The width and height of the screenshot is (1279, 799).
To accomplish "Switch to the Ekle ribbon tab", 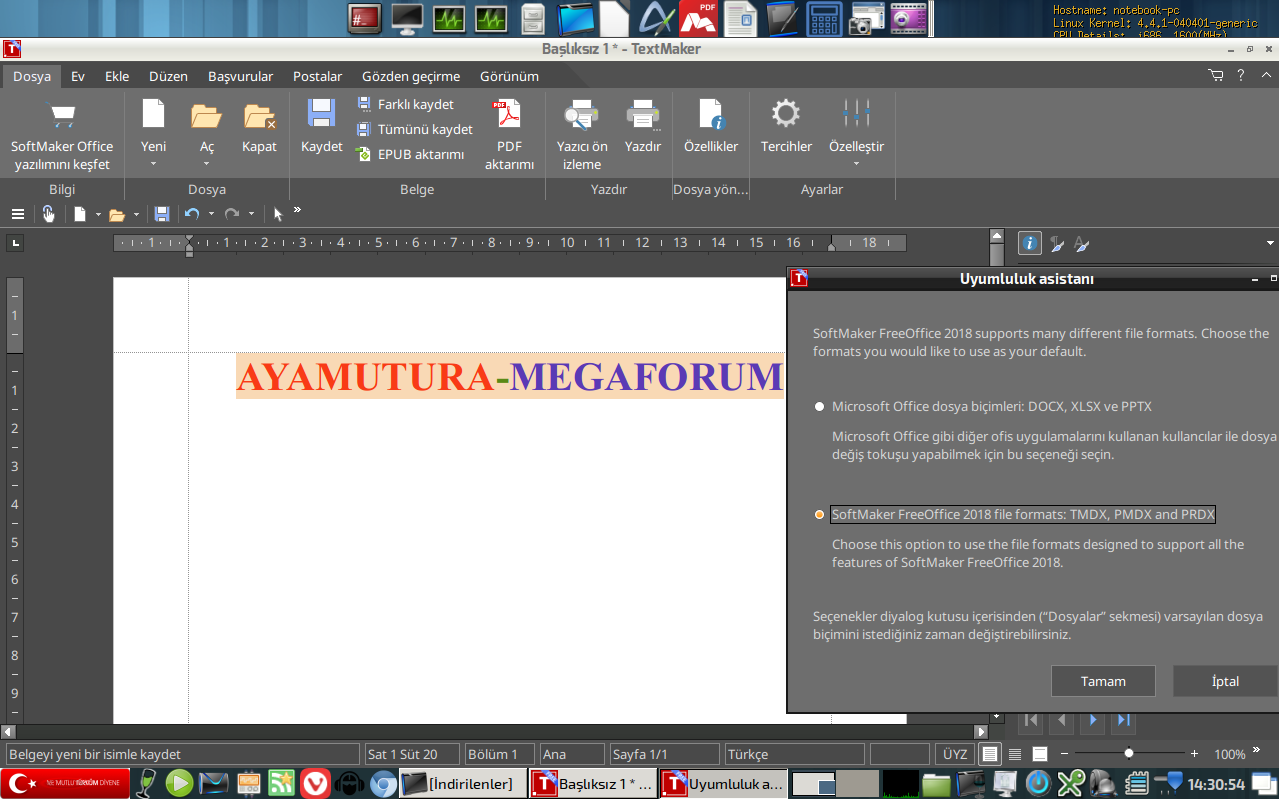I will [x=117, y=76].
